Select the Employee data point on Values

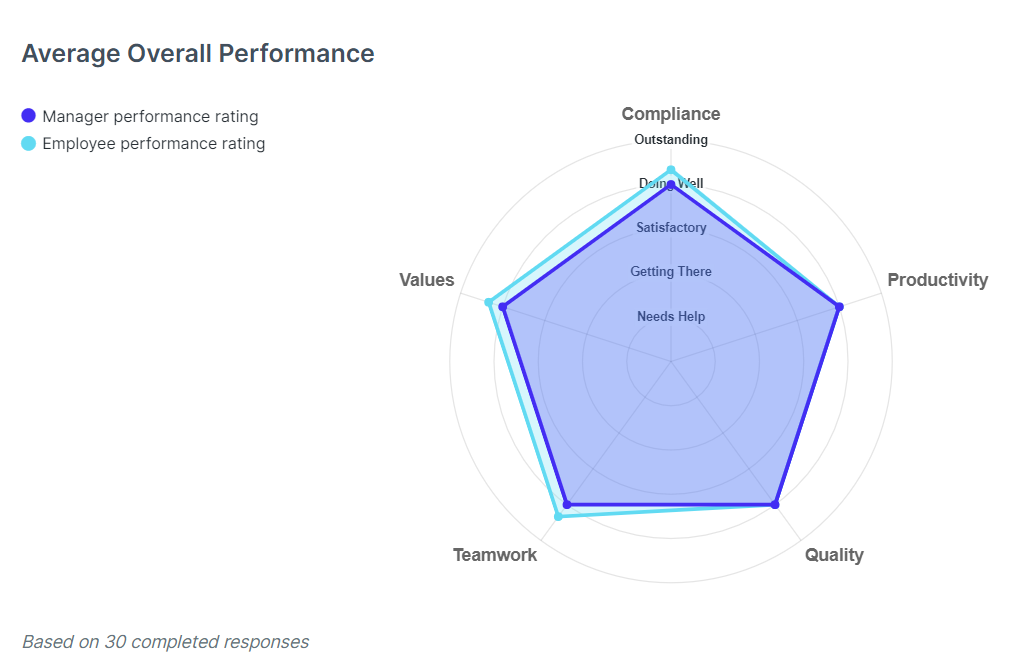tap(489, 302)
